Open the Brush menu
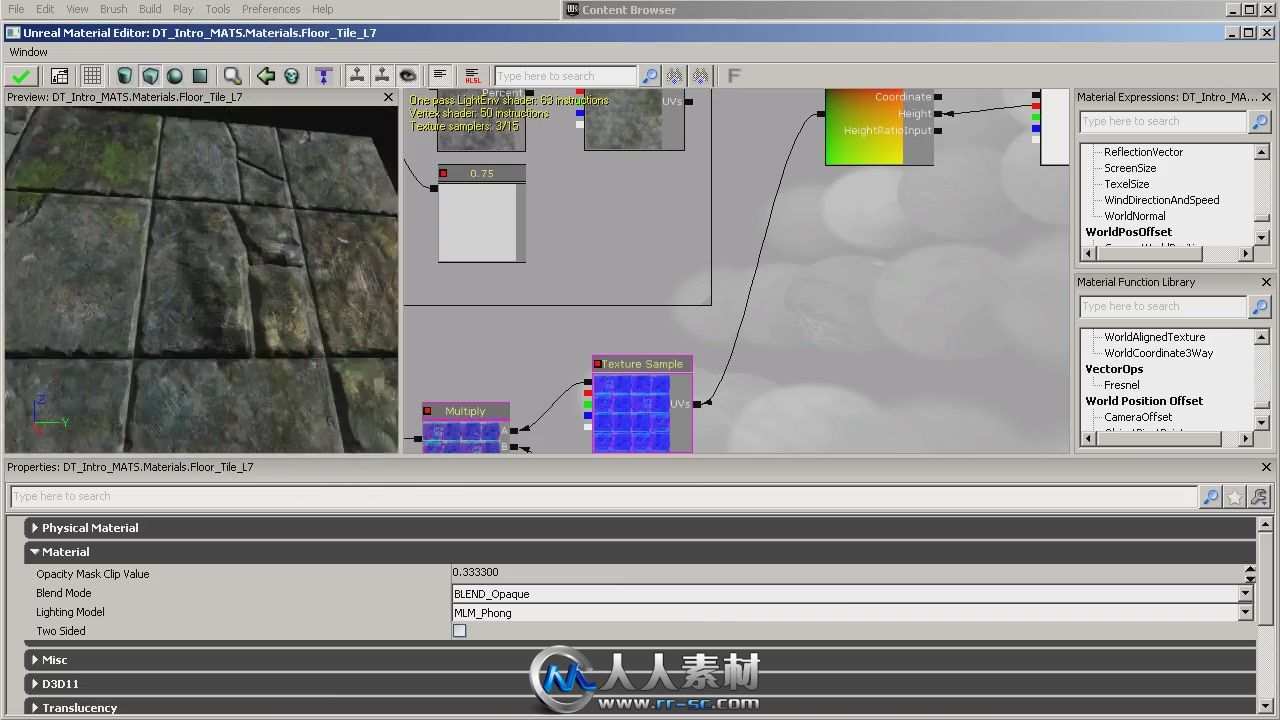Image resolution: width=1280 pixels, height=720 pixels. pyautogui.click(x=114, y=9)
